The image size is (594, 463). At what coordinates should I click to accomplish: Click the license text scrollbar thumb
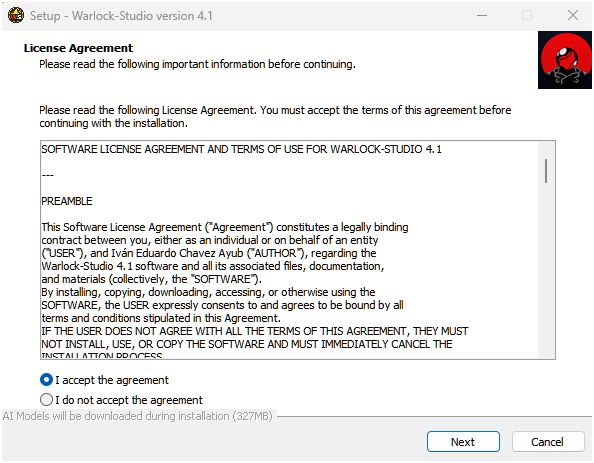546,171
